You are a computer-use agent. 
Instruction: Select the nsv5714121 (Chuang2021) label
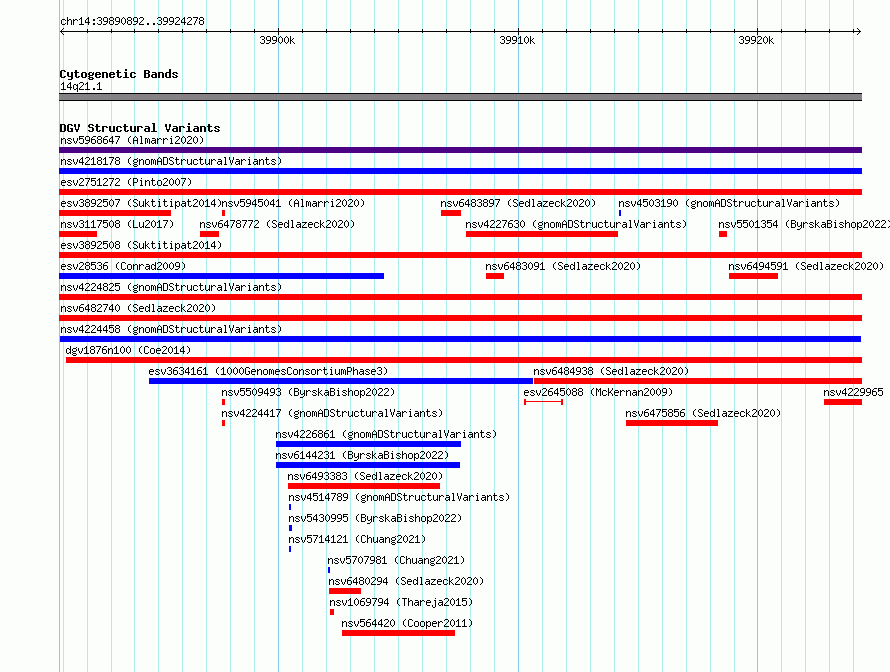pyautogui.click(x=357, y=539)
